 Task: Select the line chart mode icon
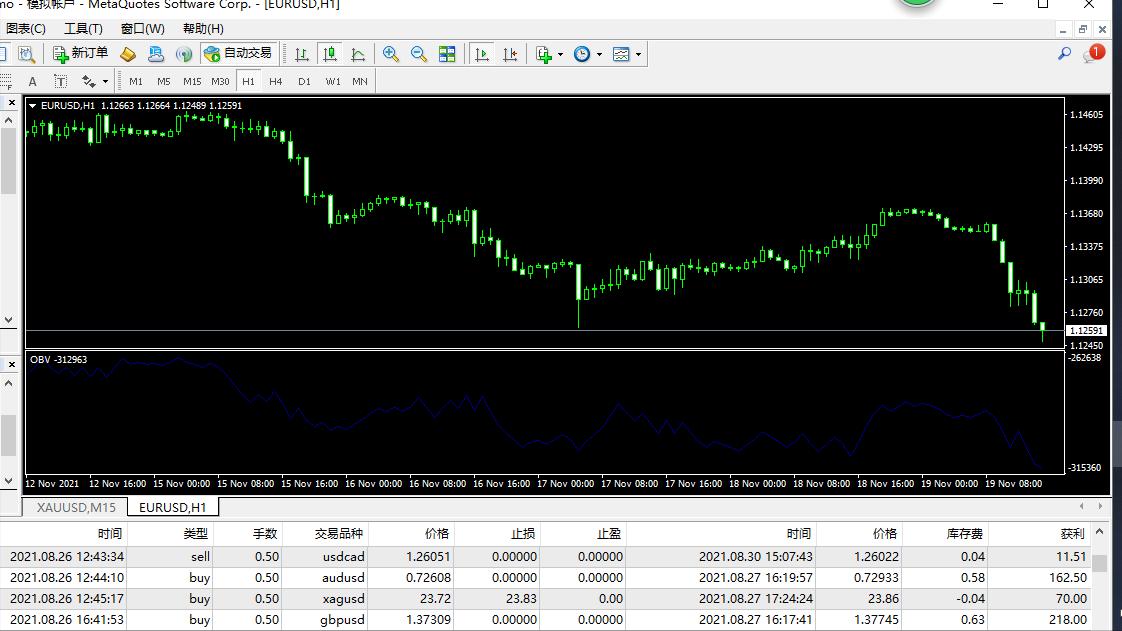click(357, 54)
